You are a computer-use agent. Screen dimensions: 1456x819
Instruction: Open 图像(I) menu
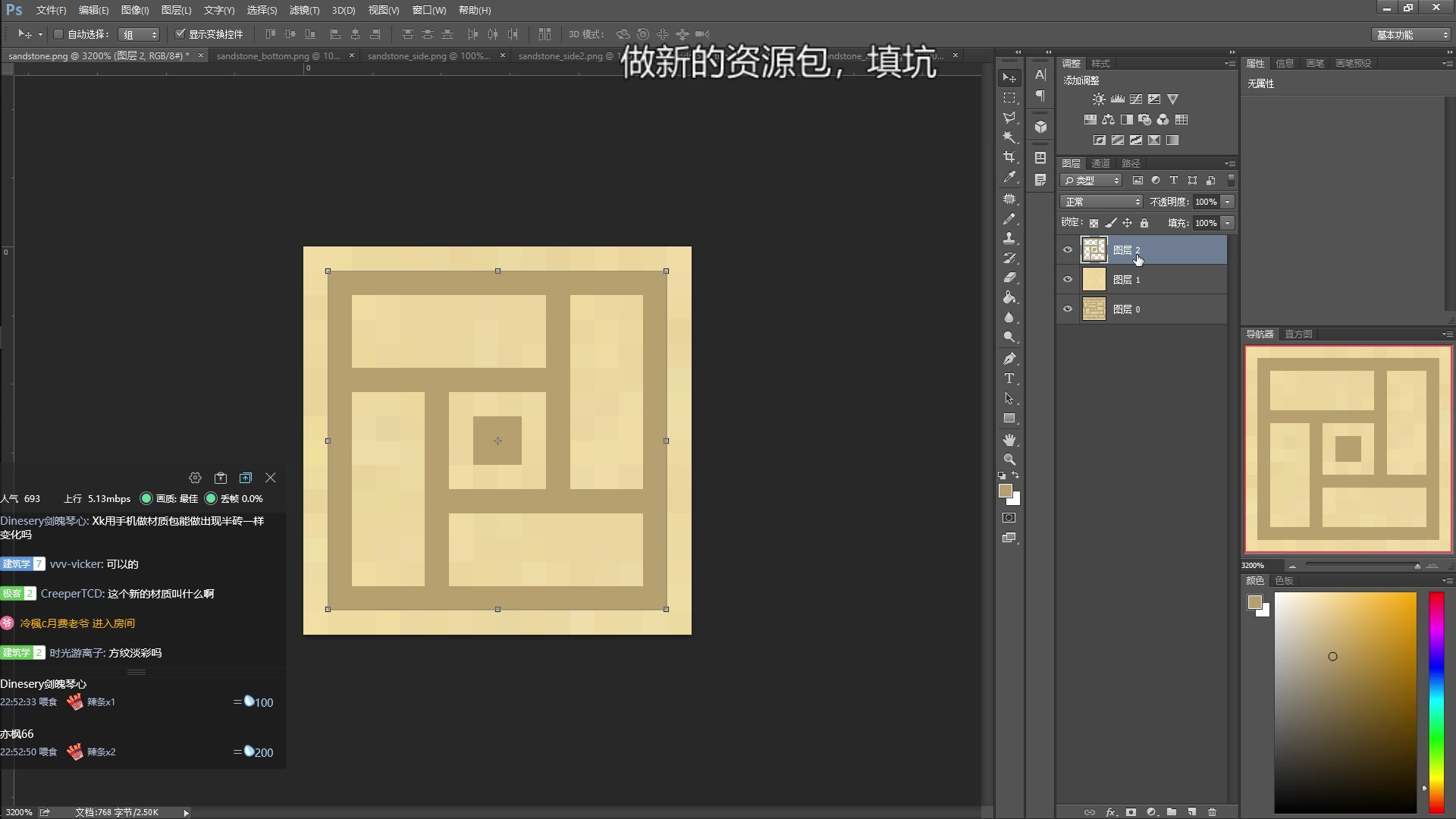[x=135, y=11]
